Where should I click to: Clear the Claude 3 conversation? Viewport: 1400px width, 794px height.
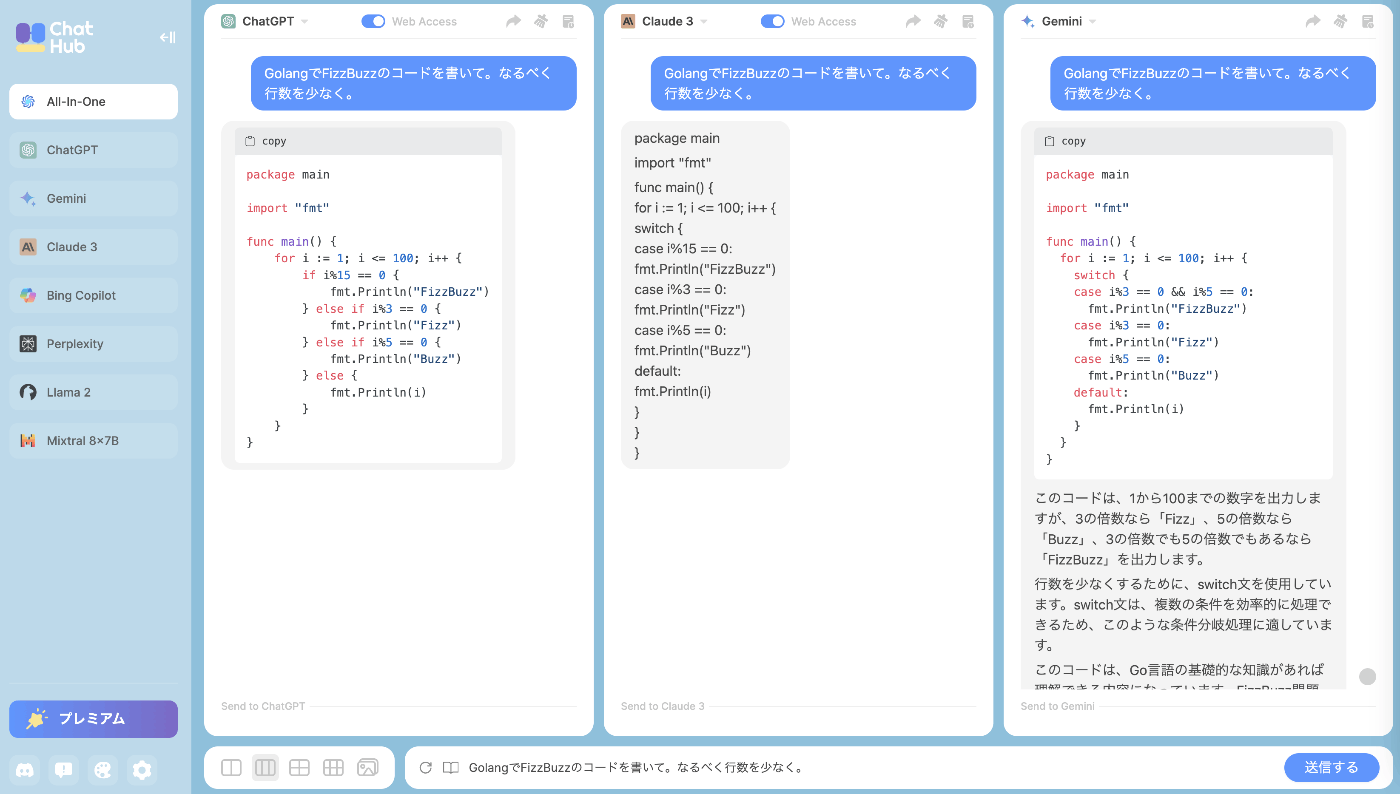pos(940,21)
